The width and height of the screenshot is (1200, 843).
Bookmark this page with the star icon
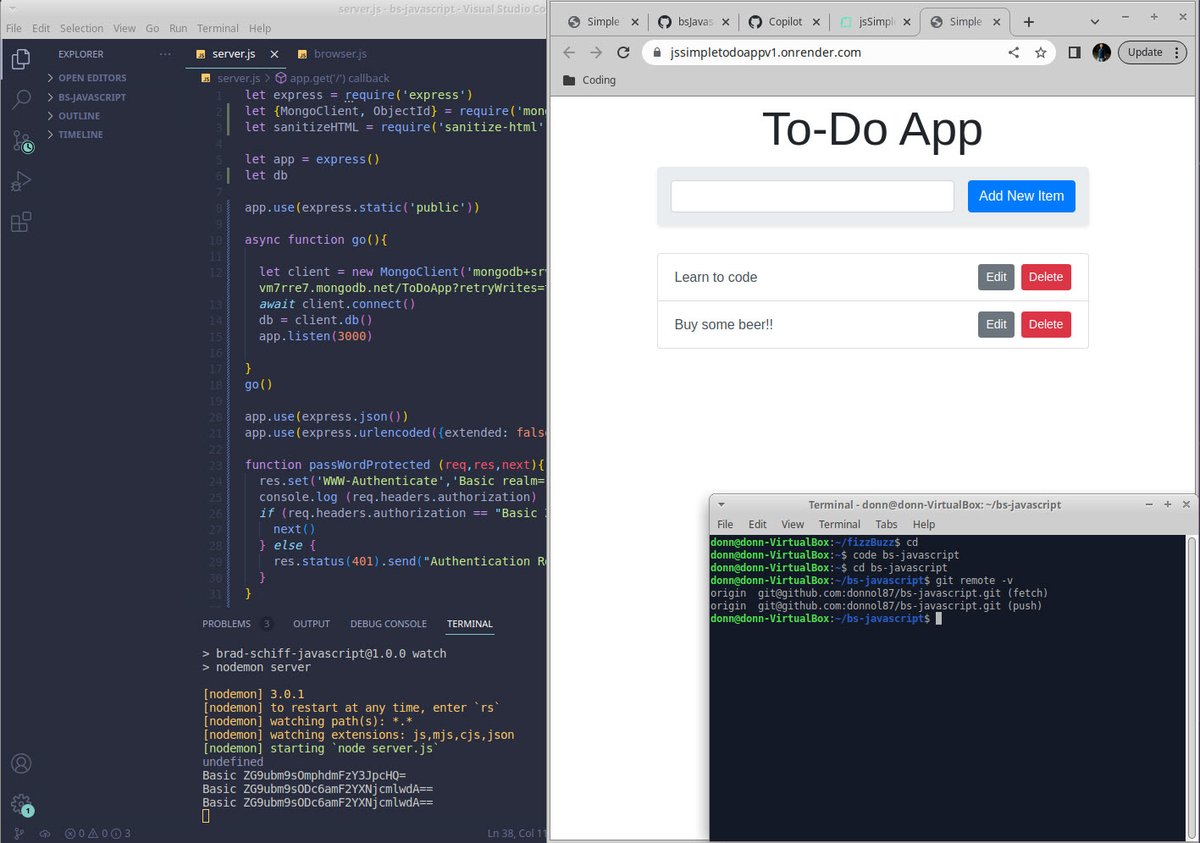click(x=1041, y=53)
